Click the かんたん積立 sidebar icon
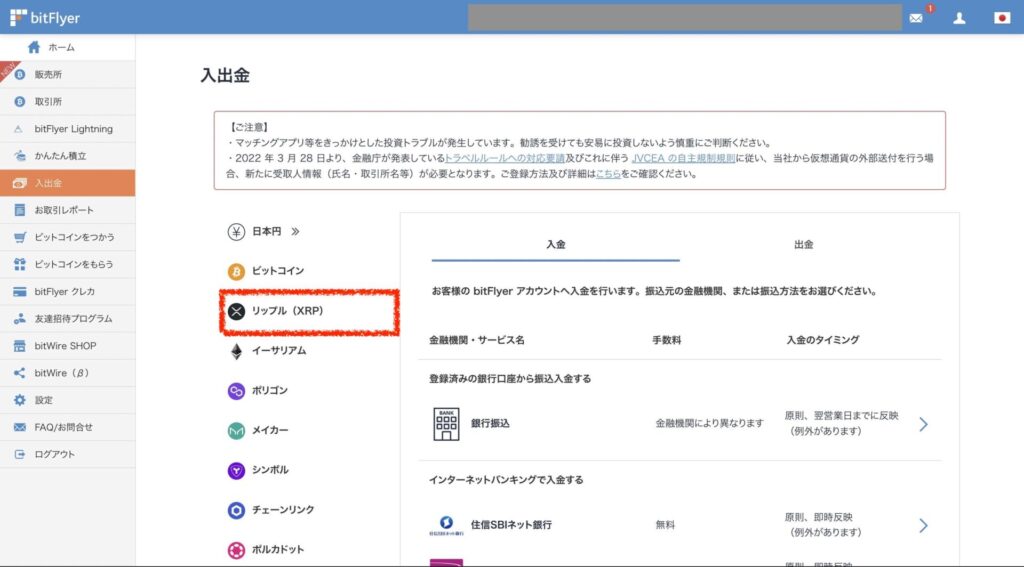The height and width of the screenshot is (567, 1024). pyautogui.click(x=20, y=155)
